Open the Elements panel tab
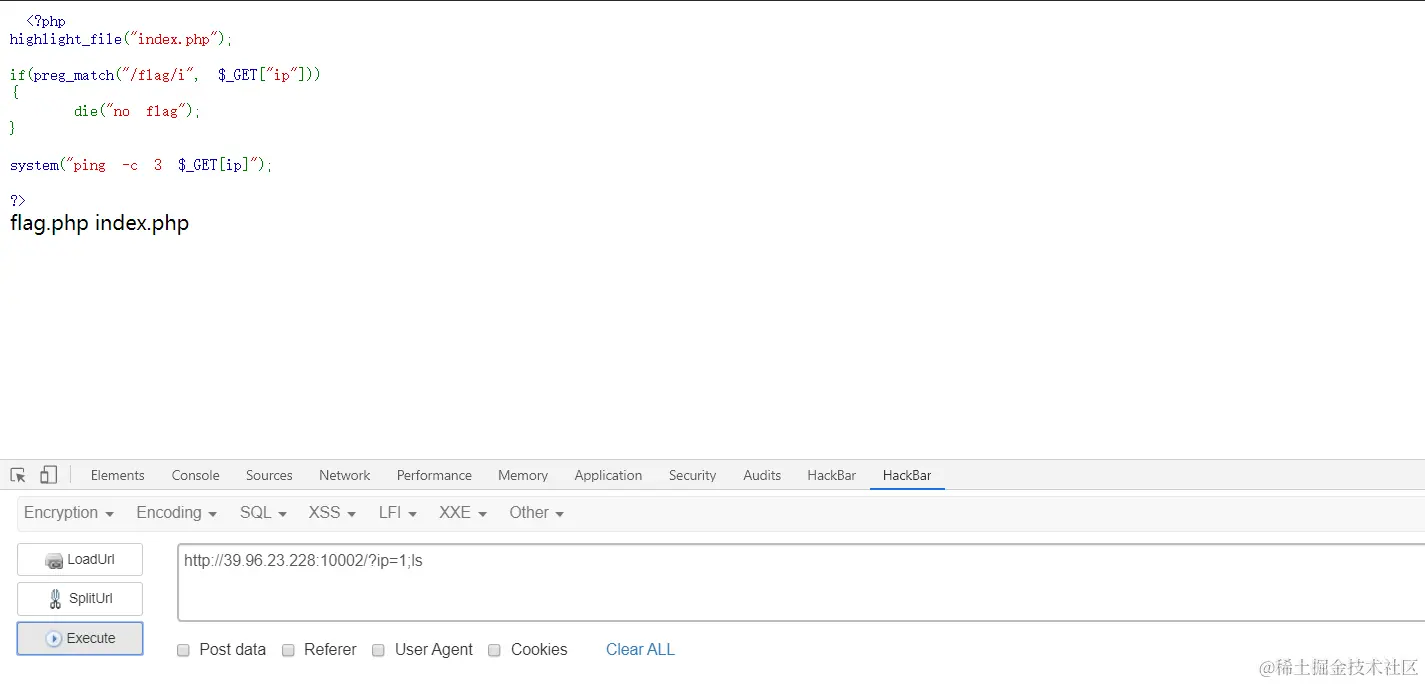This screenshot has width=1425, height=684. 118,475
